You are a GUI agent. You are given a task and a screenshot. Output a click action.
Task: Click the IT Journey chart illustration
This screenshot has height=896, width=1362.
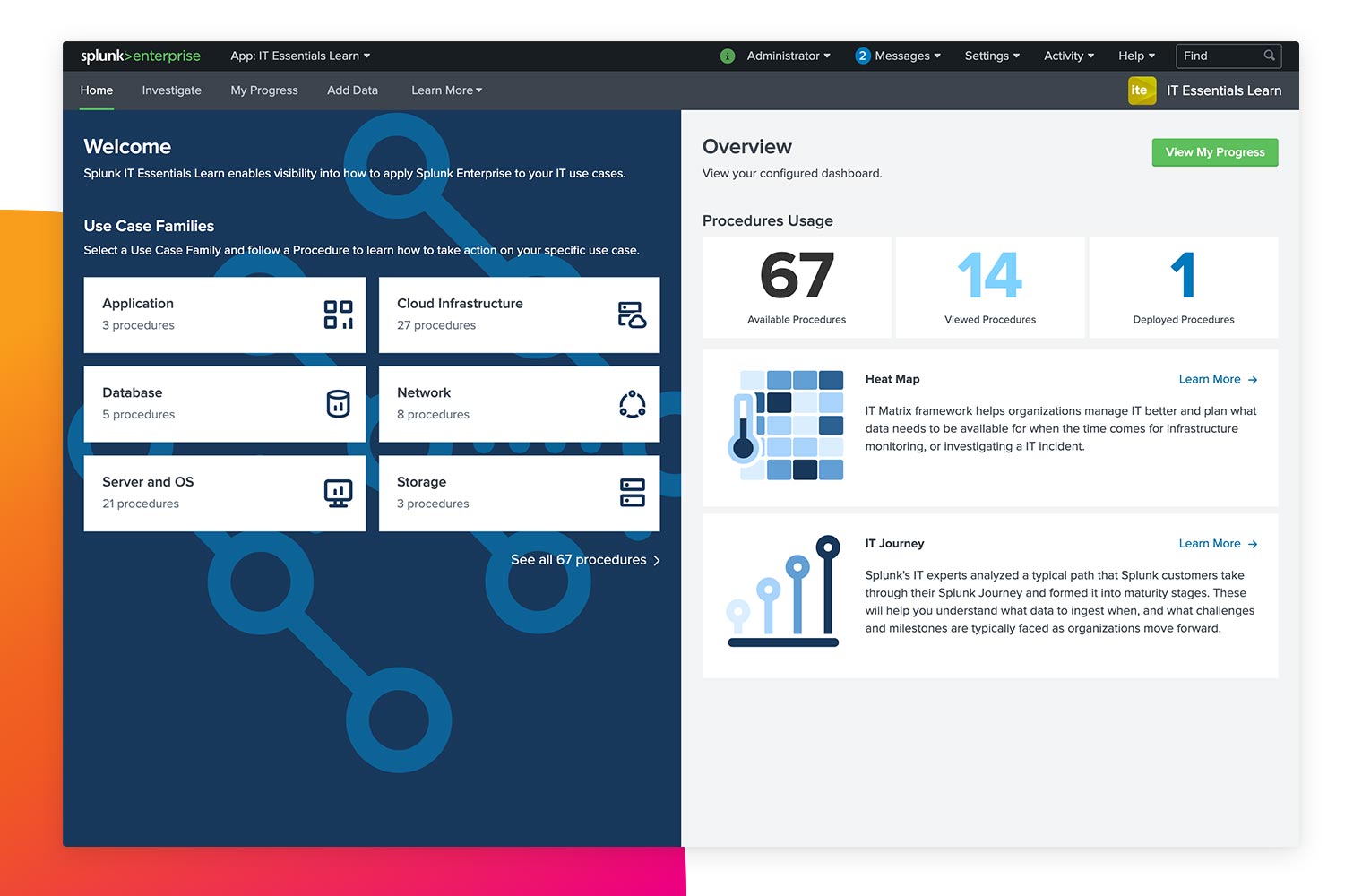coord(784,591)
